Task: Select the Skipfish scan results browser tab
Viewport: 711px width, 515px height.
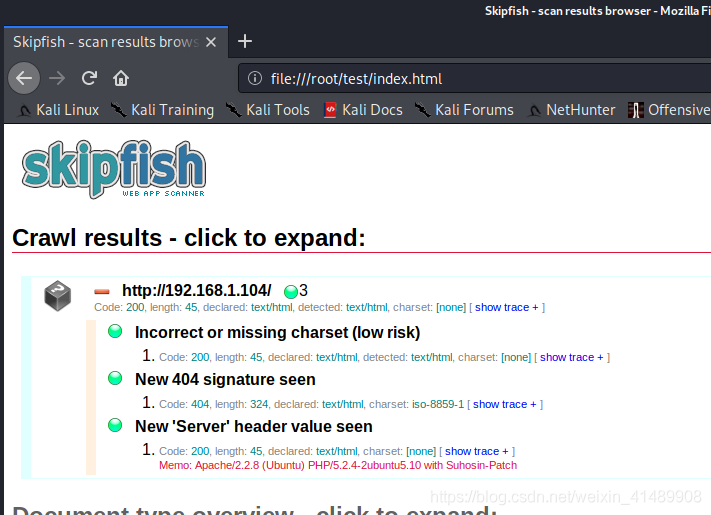Action: 116,42
